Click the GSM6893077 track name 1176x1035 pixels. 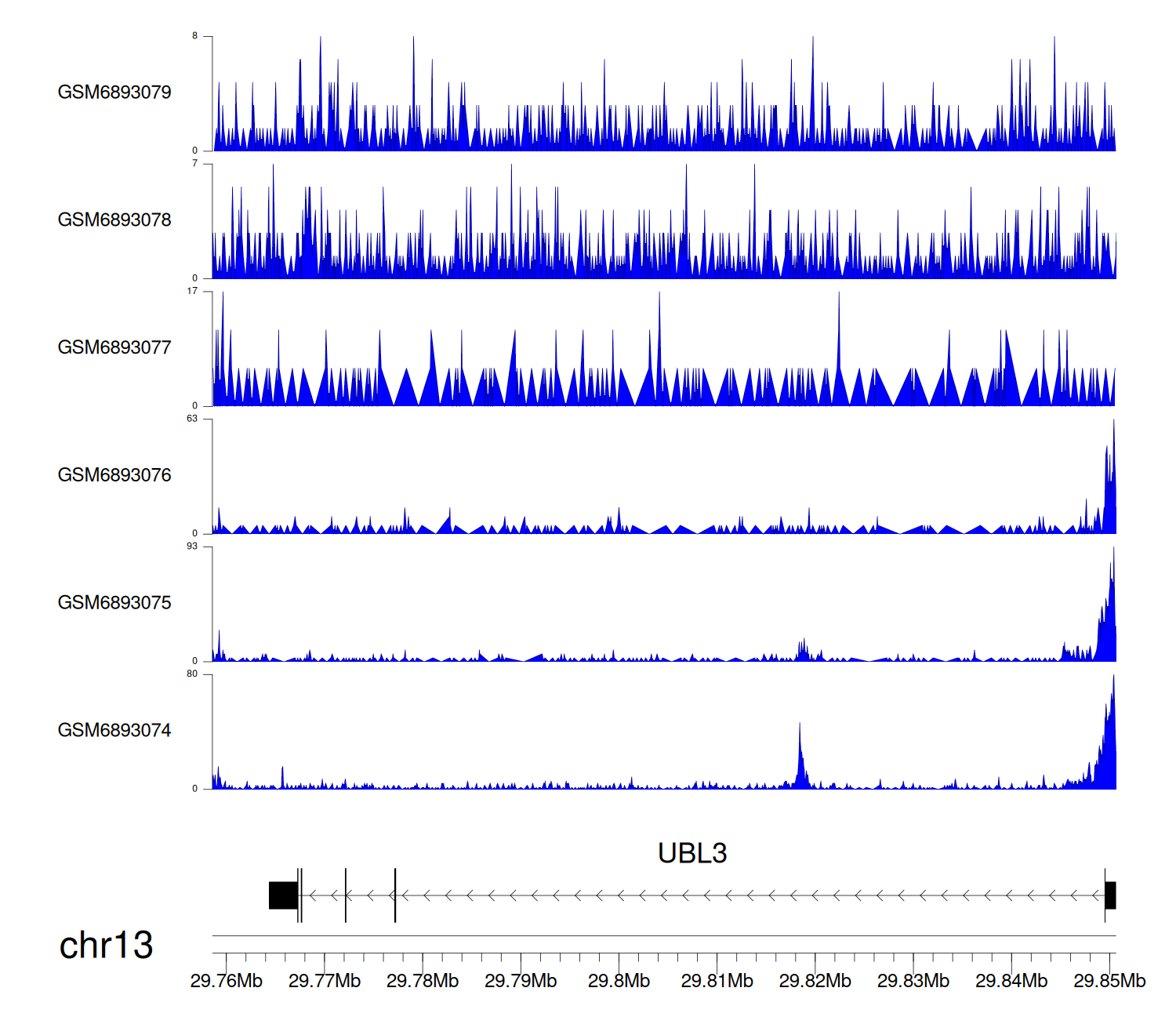pyautogui.click(x=114, y=347)
